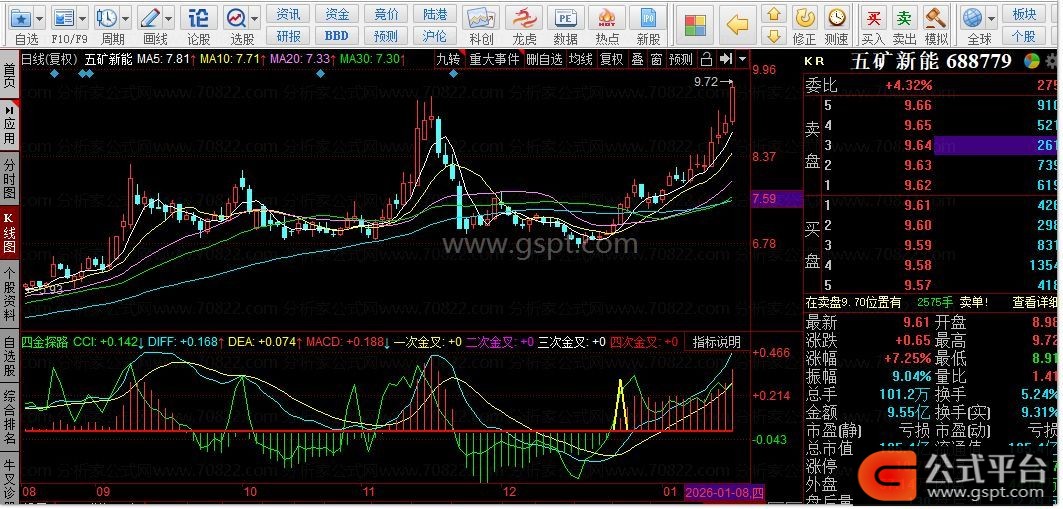This screenshot has width=1063, height=509.
Task: Open the 模拟 gavel simulation tool
Action: tap(936, 24)
